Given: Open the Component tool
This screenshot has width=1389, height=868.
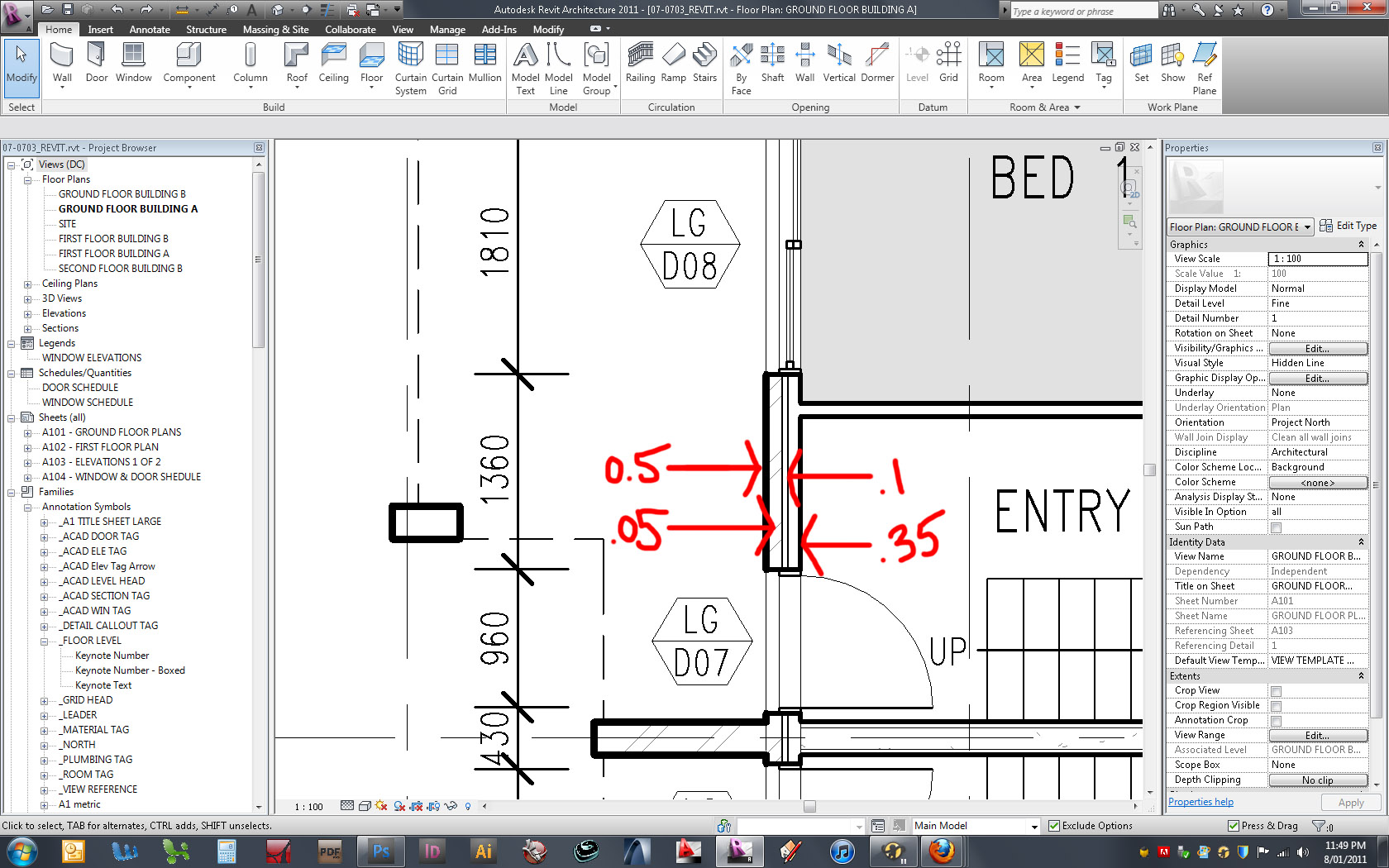Looking at the screenshot, I should coord(189,64).
